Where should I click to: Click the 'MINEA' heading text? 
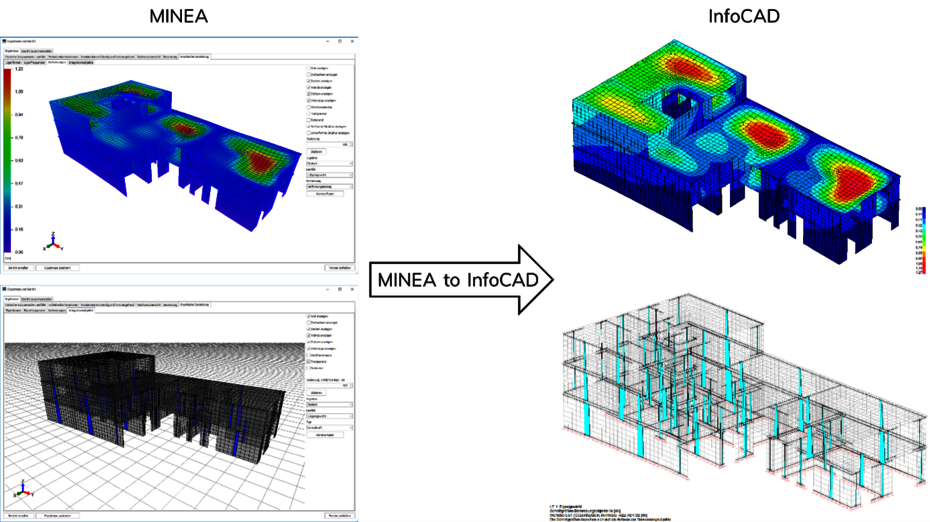(179, 16)
